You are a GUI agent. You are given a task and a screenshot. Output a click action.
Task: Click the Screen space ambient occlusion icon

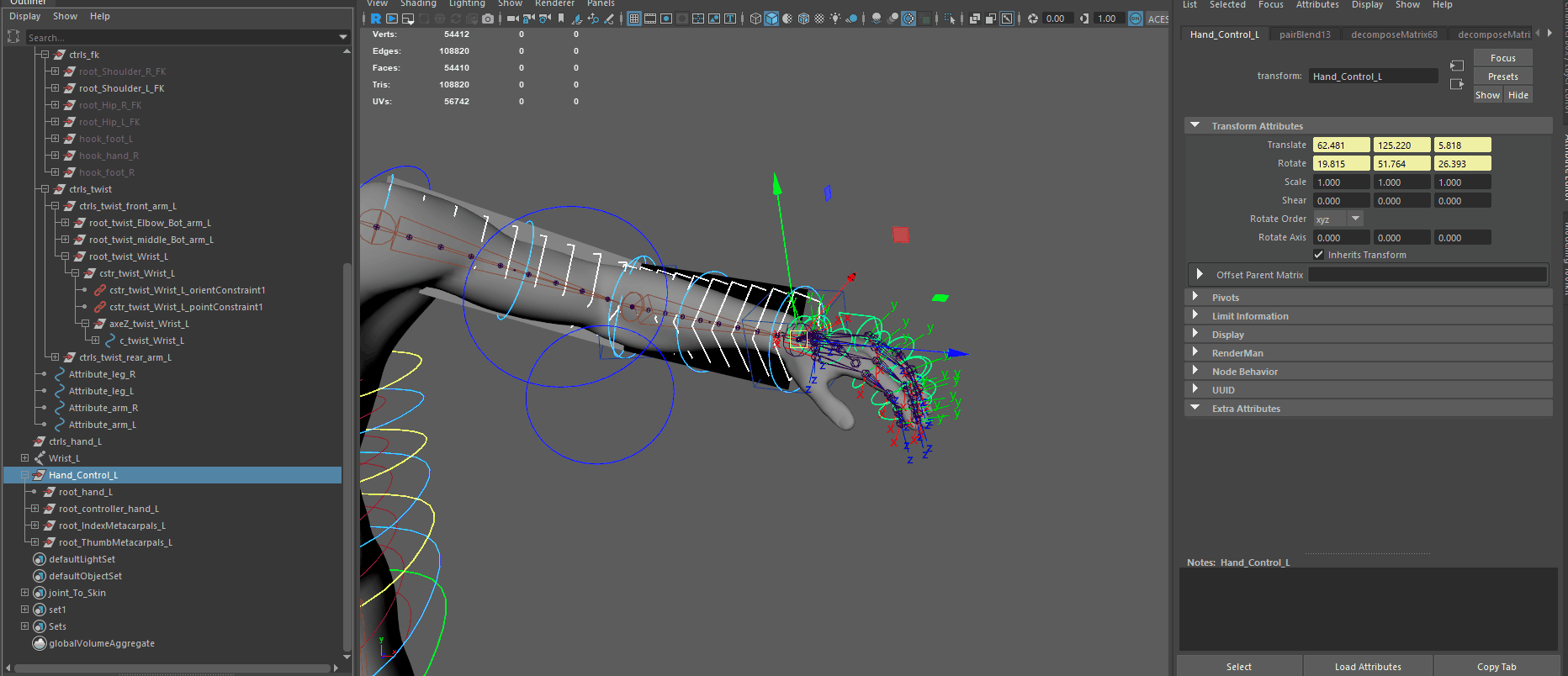(877, 18)
